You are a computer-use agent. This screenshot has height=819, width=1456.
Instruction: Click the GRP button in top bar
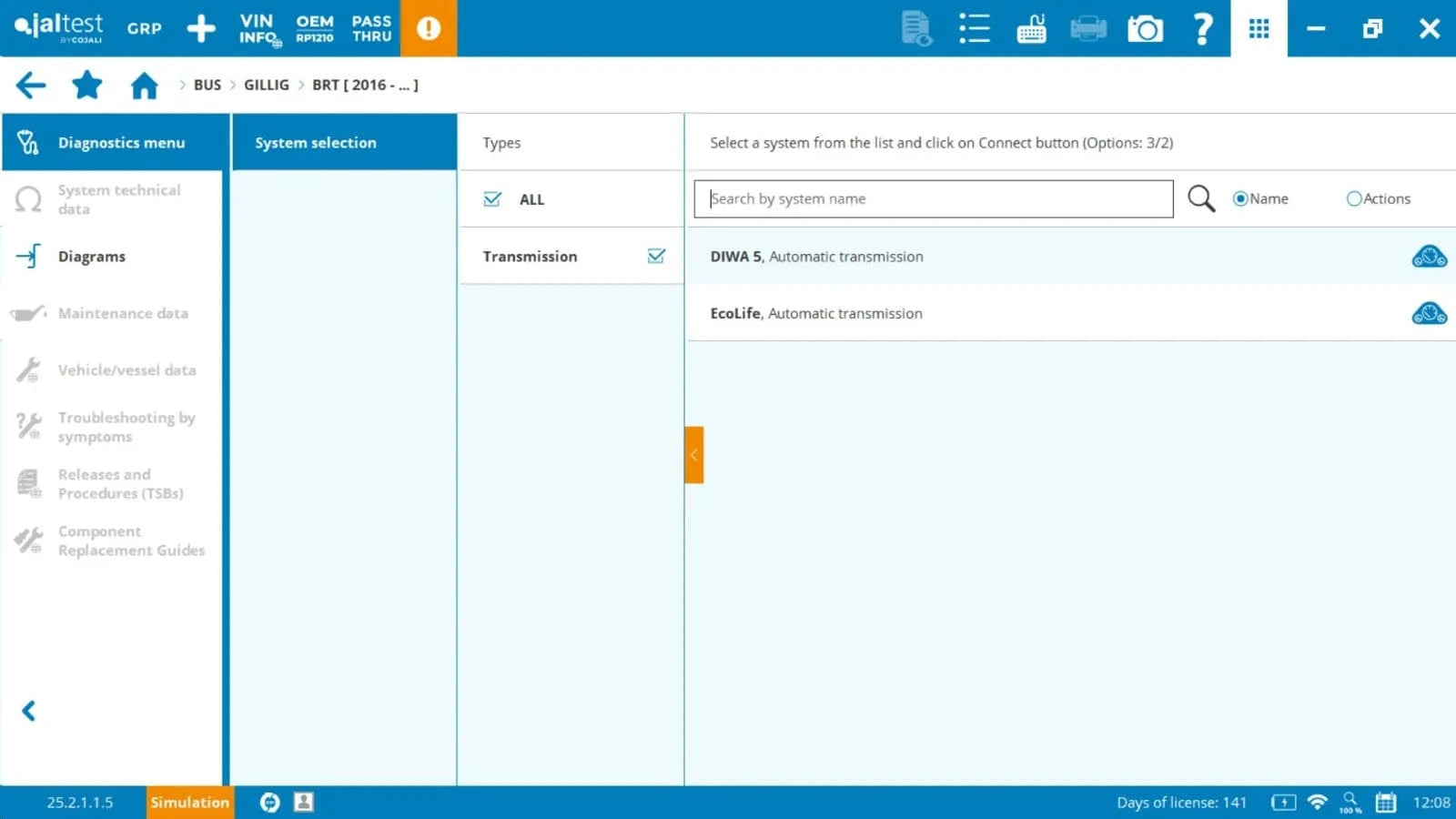[x=144, y=28]
